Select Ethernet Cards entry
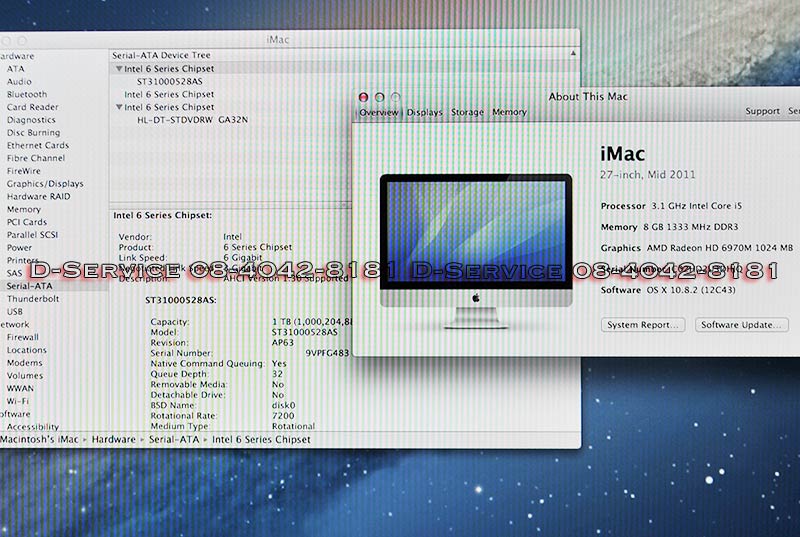 click(37, 145)
